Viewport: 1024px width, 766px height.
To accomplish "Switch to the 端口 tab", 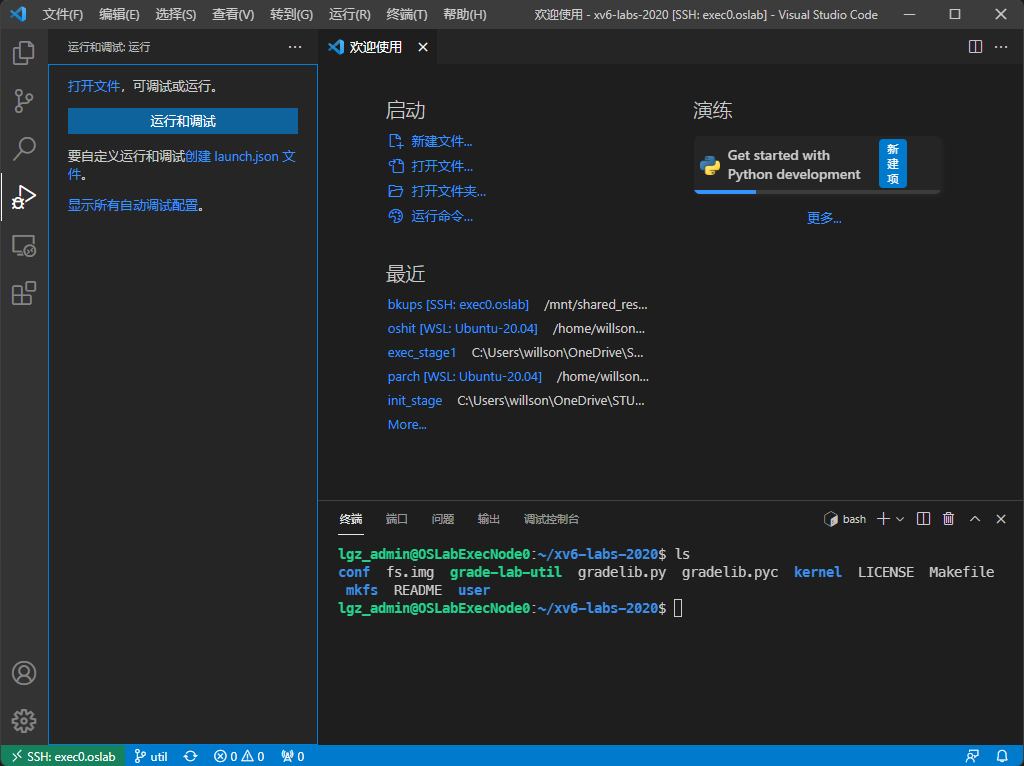I will tap(395, 519).
